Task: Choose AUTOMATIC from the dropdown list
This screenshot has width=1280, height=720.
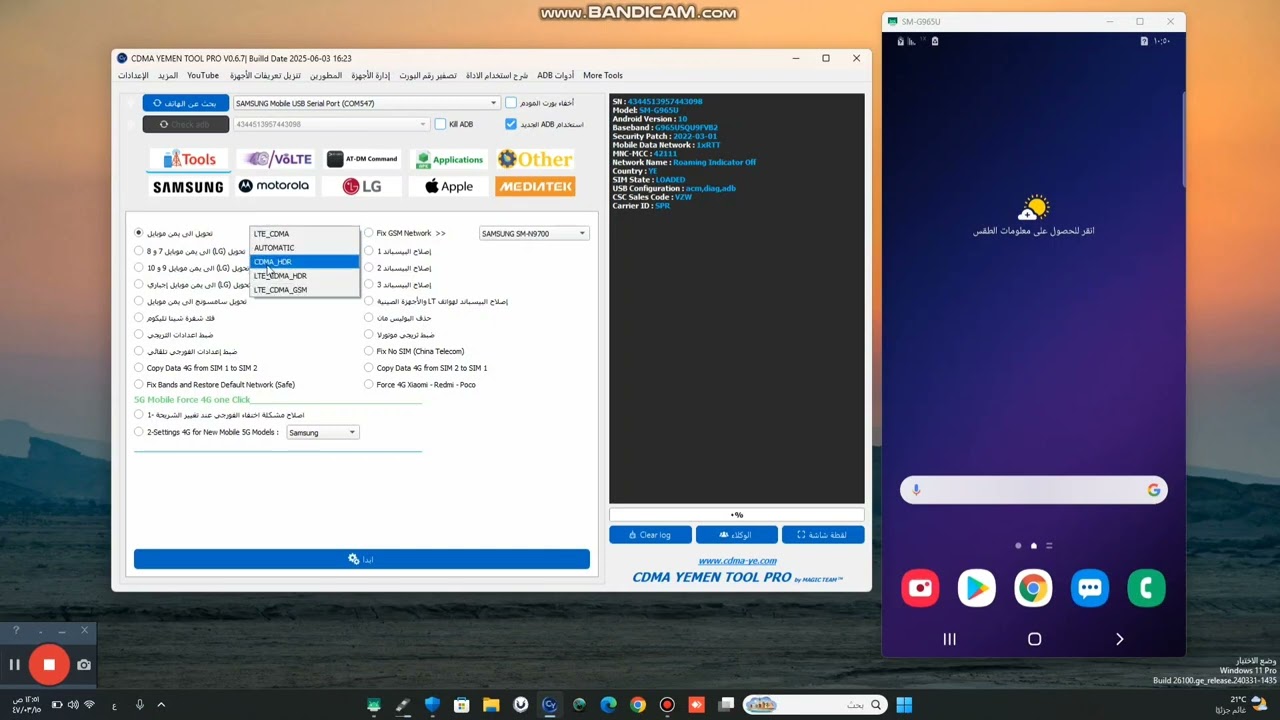Action: pyautogui.click(x=304, y=248)
